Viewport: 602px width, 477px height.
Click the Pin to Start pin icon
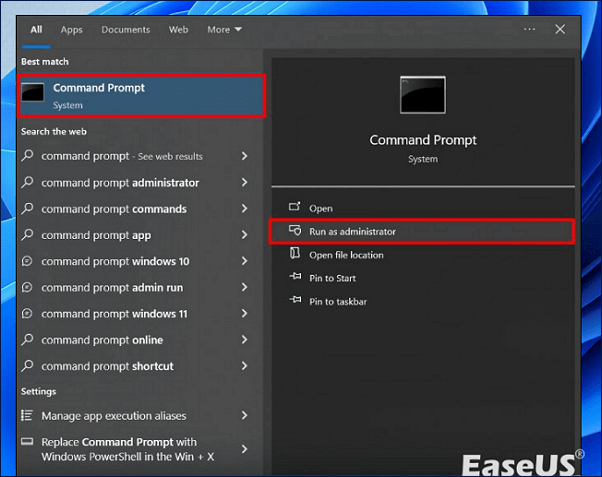[295, 278]
